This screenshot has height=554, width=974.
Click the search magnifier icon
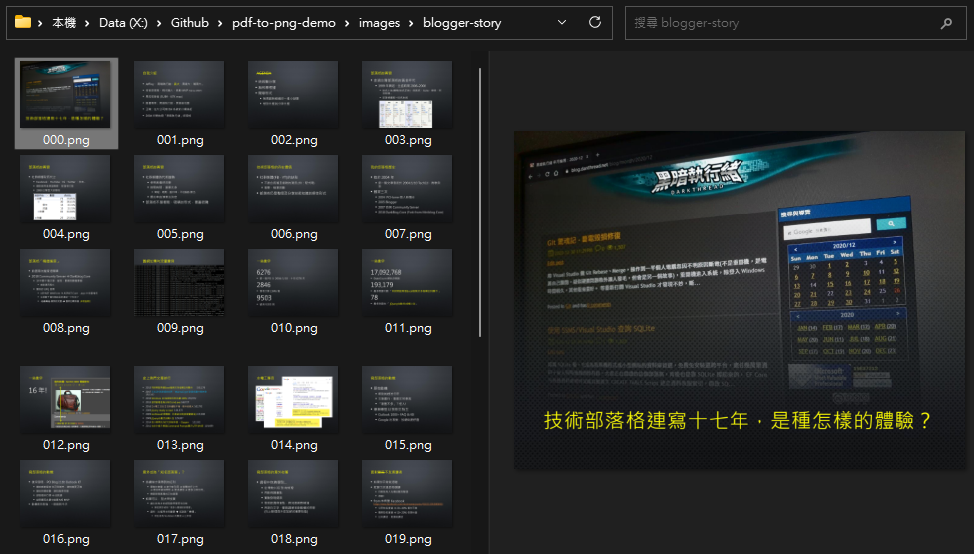pos(945,22)
